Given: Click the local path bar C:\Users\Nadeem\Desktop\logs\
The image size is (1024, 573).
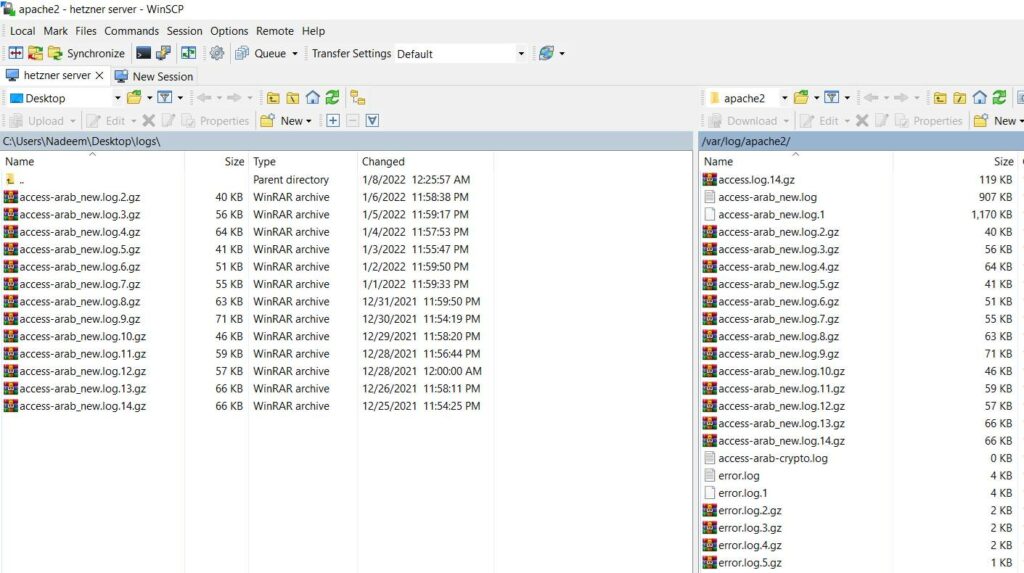Looking at the screenshot, I should tap(346, 141).
